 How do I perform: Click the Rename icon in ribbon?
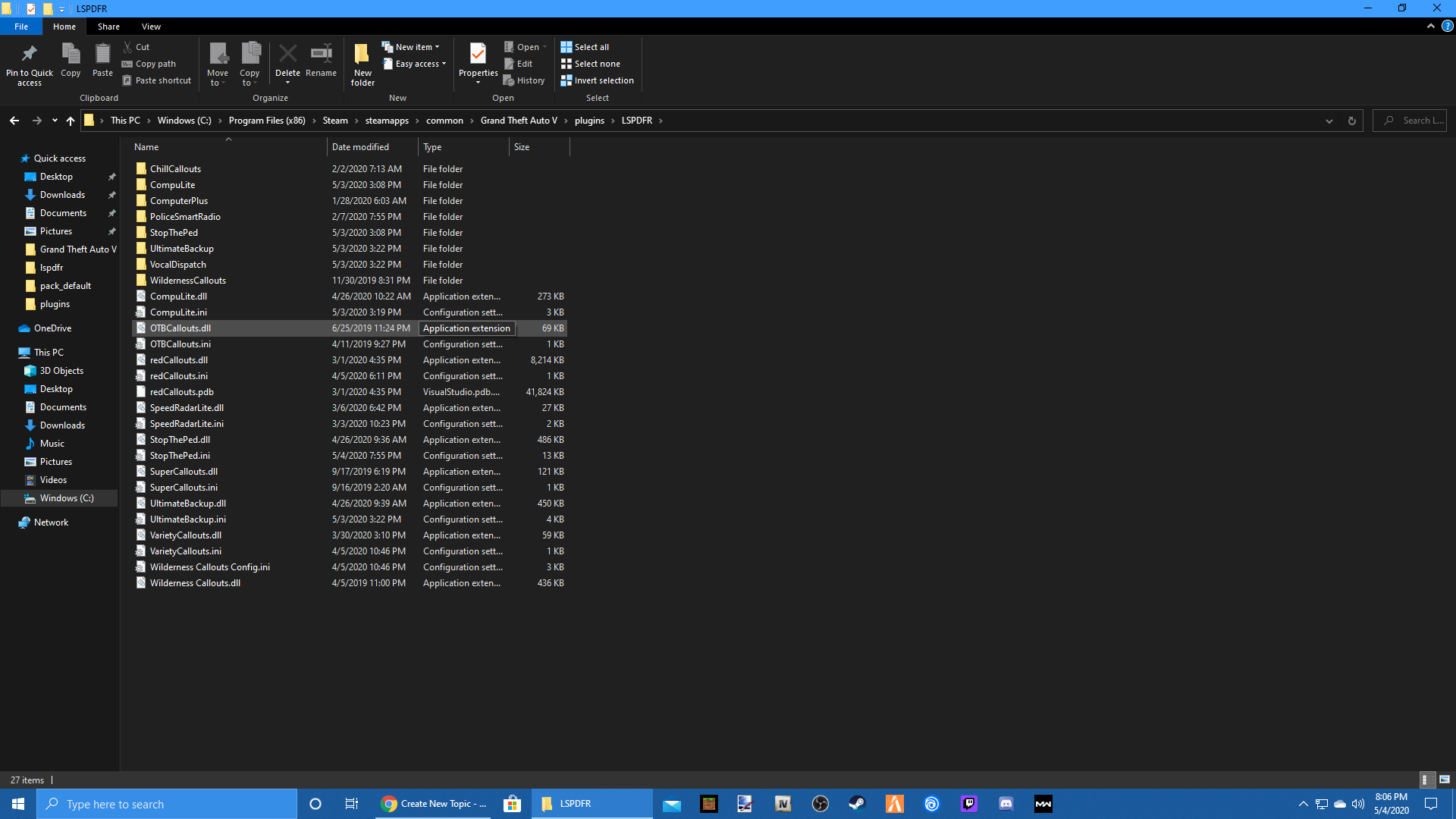(321, 55)
